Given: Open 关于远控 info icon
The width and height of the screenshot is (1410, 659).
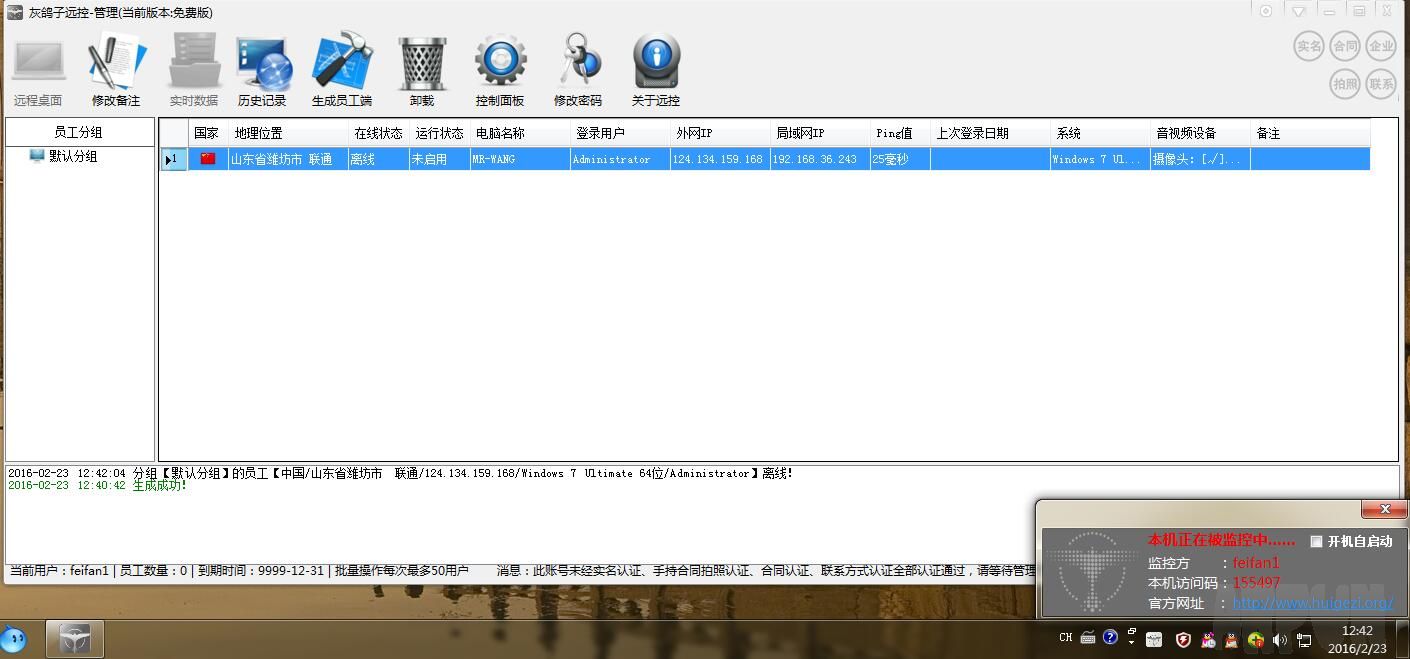Looking at the screenshot, I should click(x=656, y=70).
